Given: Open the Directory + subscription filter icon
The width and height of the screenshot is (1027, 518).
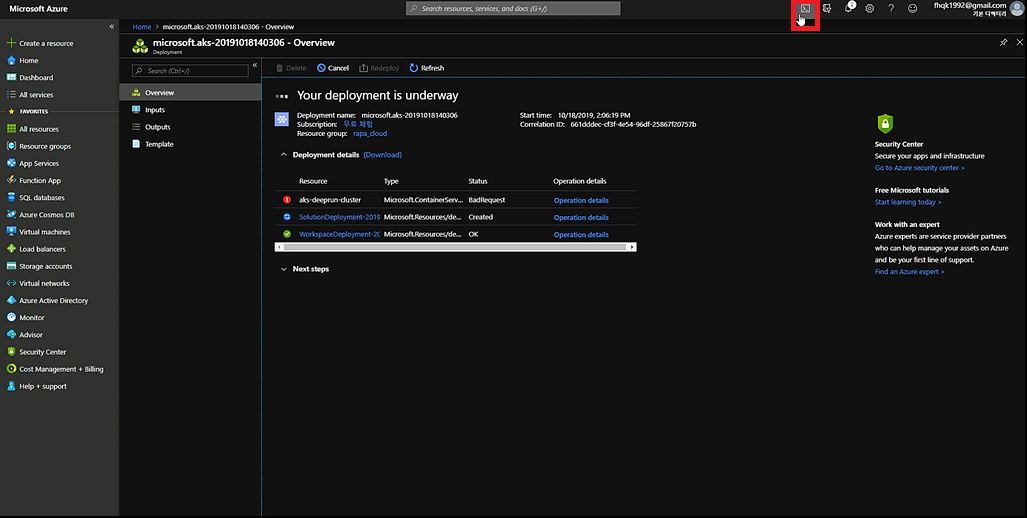Looking at the screenshot, I should point(827,9).
